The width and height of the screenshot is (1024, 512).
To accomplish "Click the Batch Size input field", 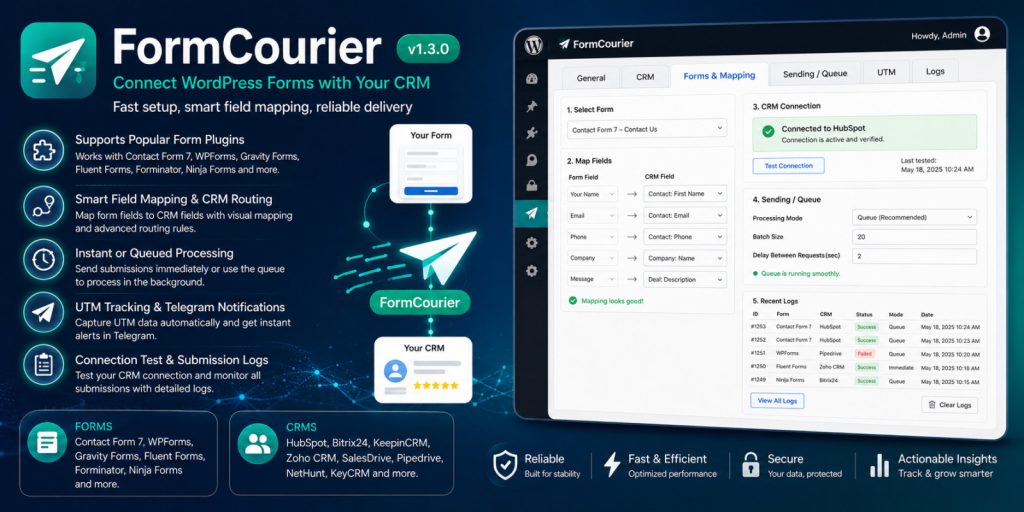I will coord(914,237).
